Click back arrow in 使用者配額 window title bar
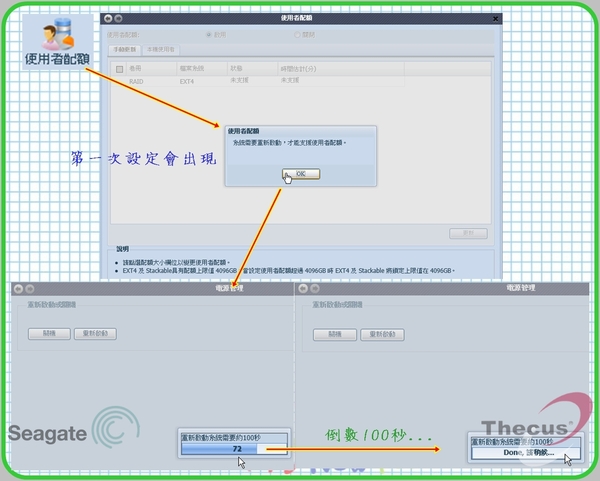The image size is (600, 481). point(108,18)
